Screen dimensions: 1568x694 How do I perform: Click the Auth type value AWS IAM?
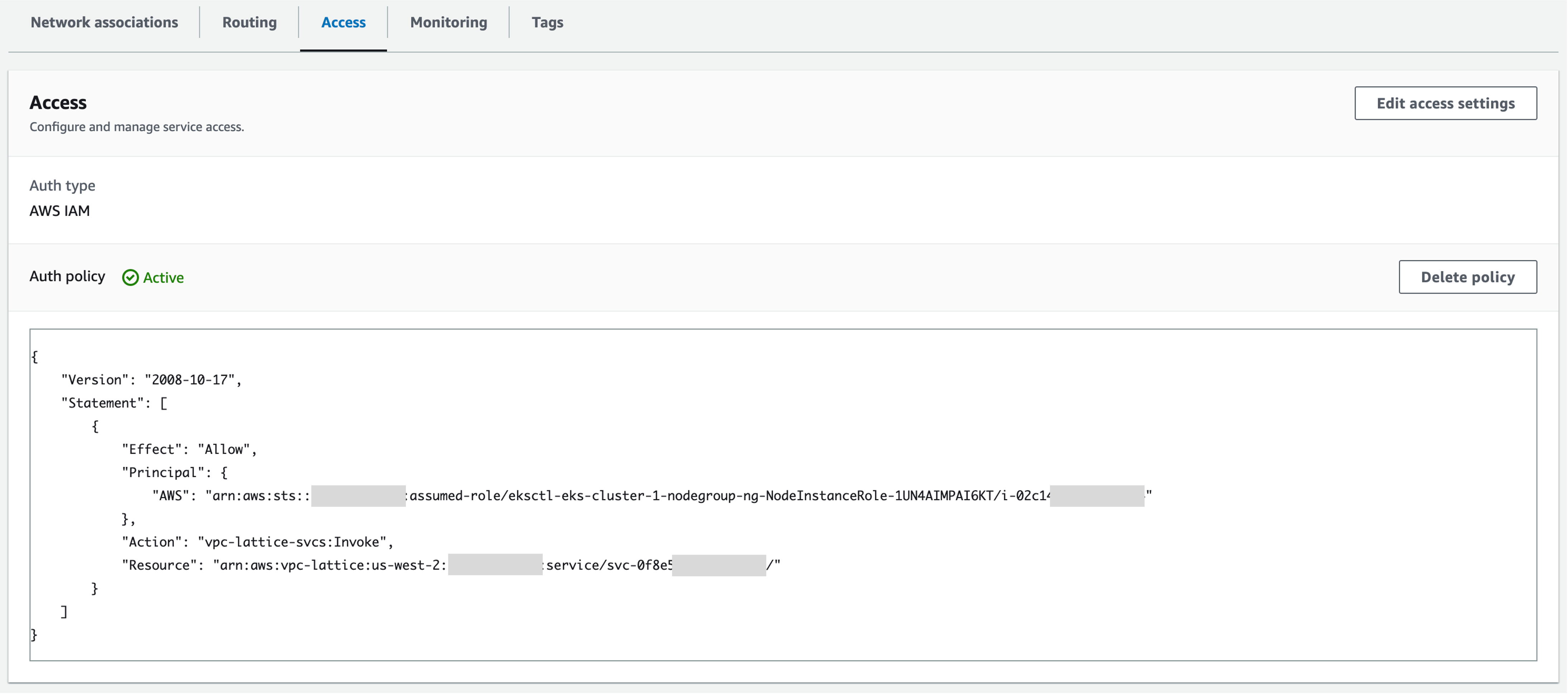pyautogui.click(x=59, y=211)
